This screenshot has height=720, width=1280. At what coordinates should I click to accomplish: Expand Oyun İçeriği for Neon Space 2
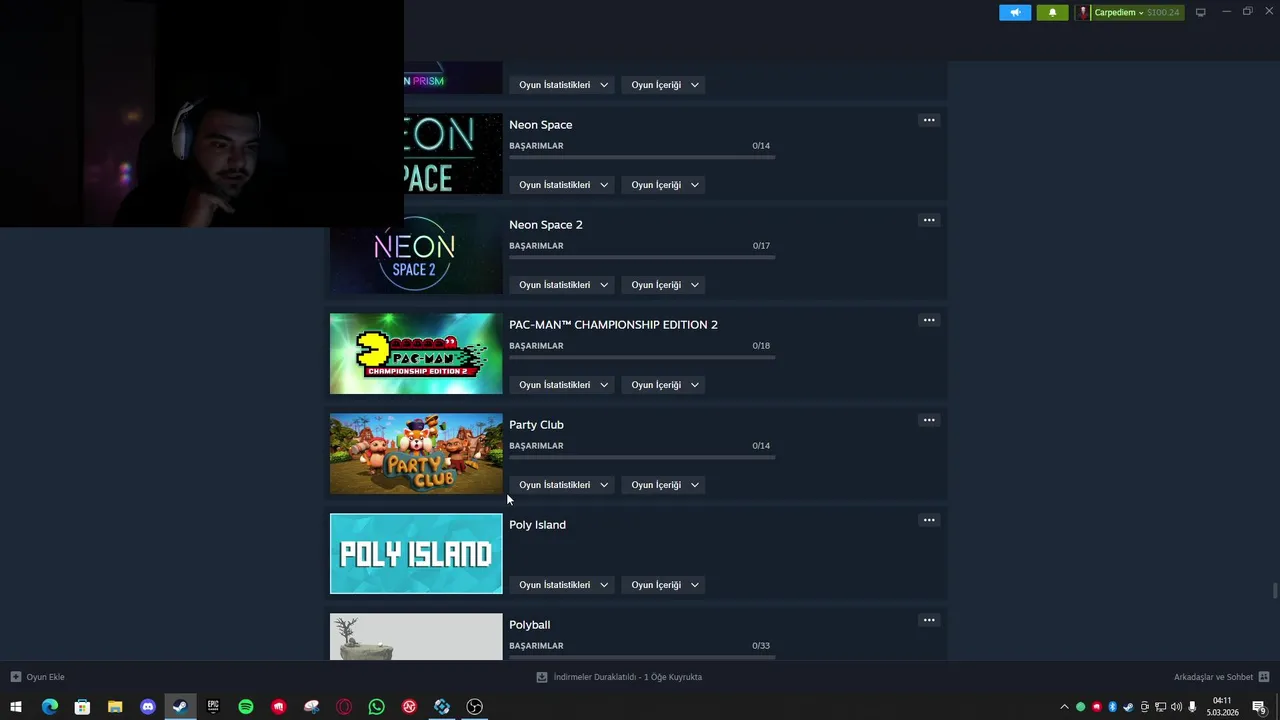point(664,285)
